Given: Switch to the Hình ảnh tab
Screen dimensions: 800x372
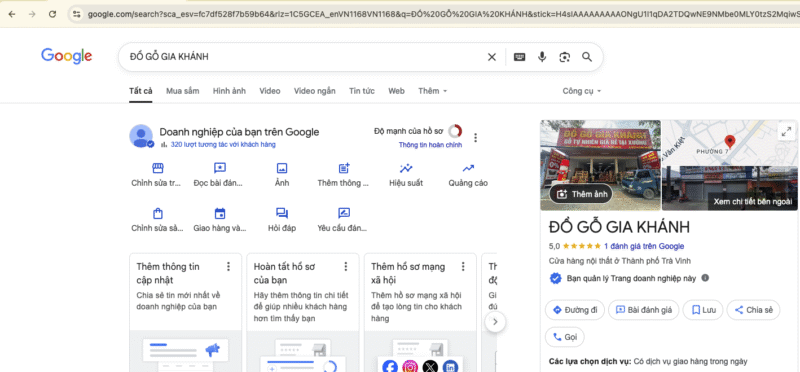Looking at the screenshot, I should point(229,91).
